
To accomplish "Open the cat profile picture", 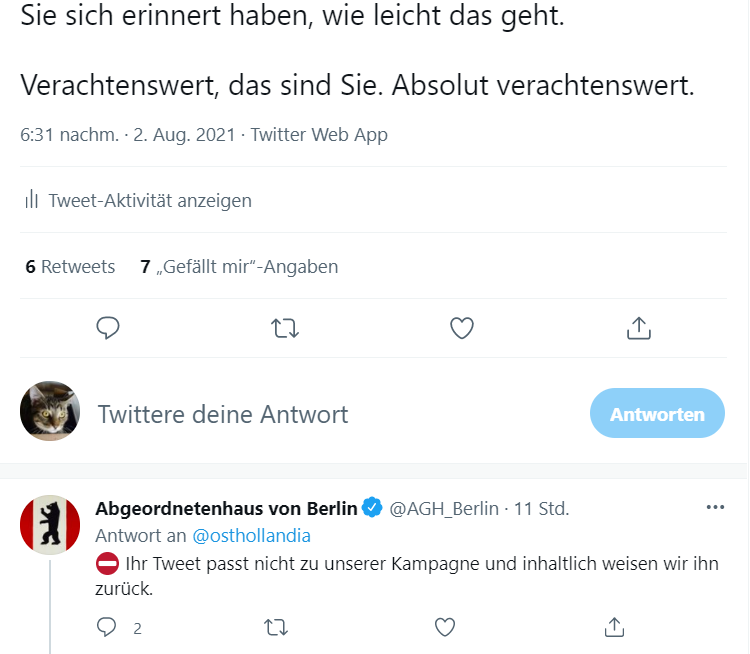I will click(x=50, y=411).
